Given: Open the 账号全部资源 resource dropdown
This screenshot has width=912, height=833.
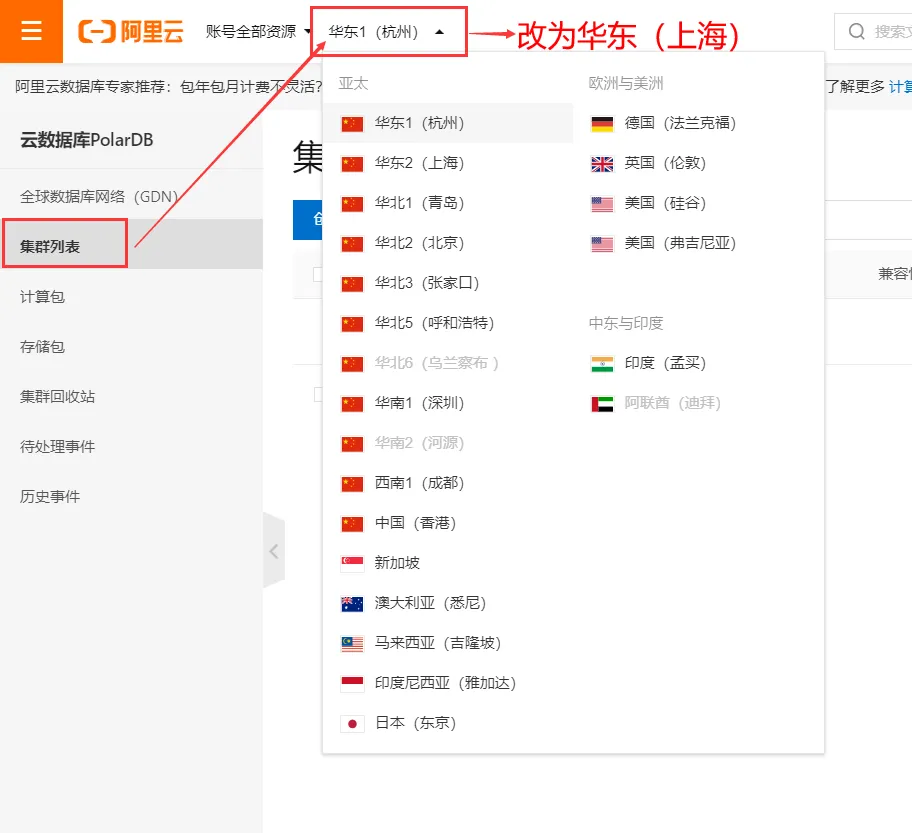Looking at the screenshot, I should click(x=258, y=31).
